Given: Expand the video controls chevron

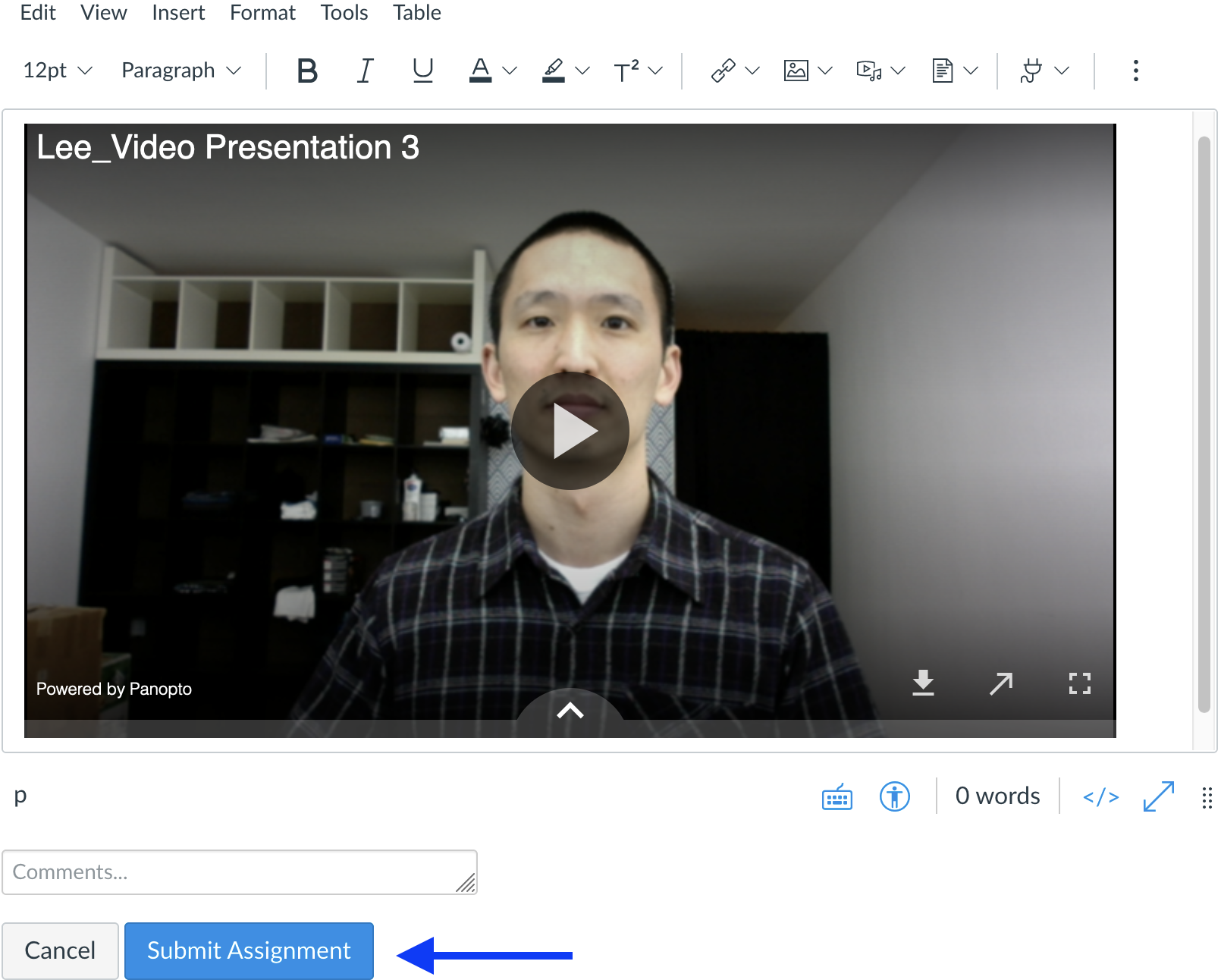Looking at the screenshot, I should pos(570,711).
